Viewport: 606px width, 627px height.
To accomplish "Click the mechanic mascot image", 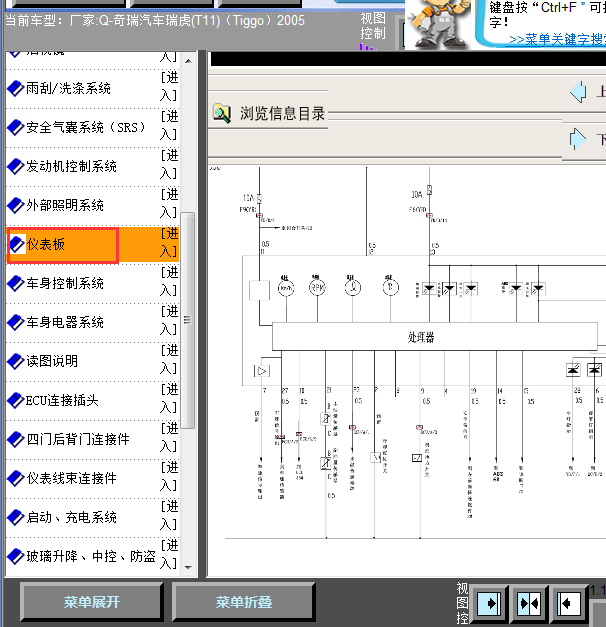I will click(439, 24).
